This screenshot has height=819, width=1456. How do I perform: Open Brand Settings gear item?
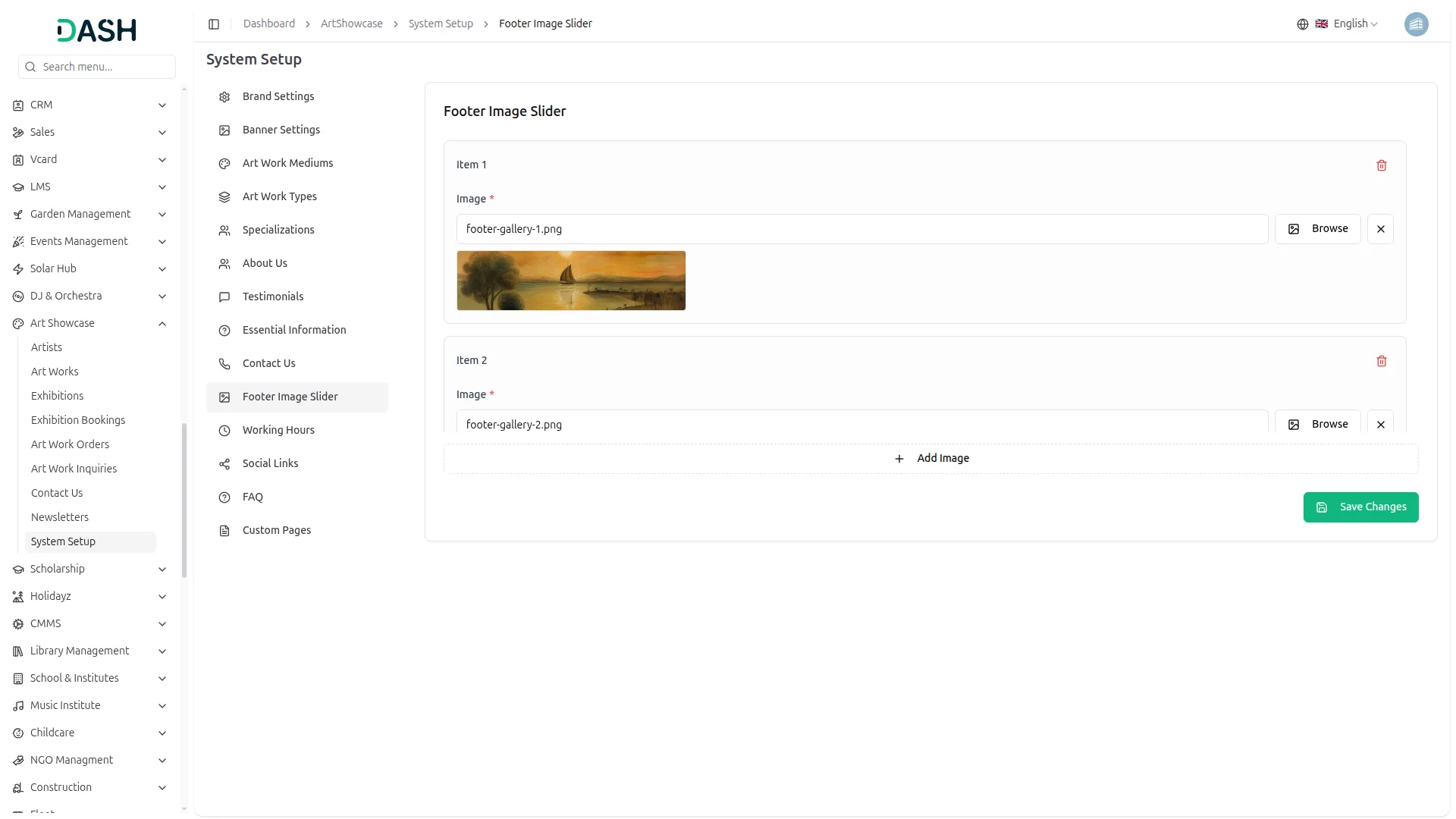tap(278, 96)
